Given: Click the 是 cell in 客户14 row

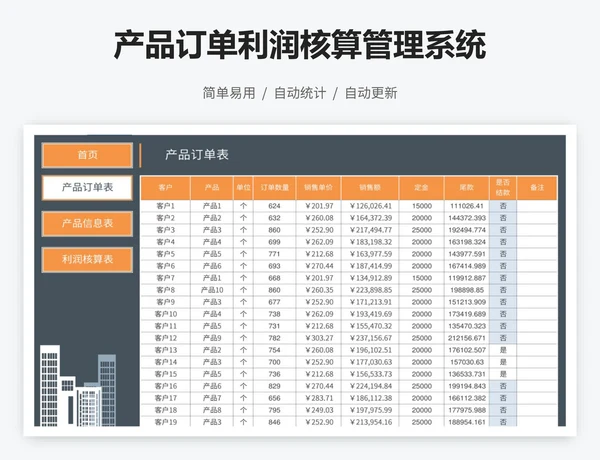Looking at the screenshot, I should coord(503,362).
